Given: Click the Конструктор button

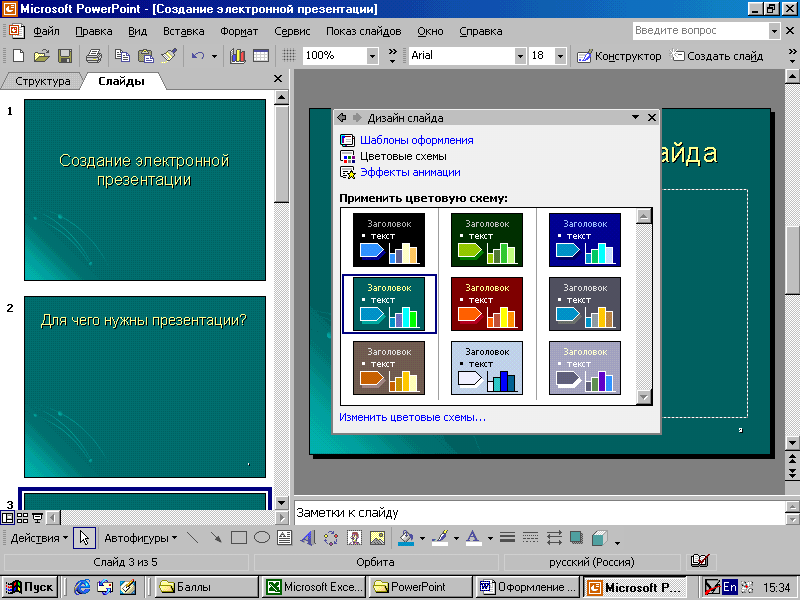Looking at the screenshot, I should [x=618, y=56].
